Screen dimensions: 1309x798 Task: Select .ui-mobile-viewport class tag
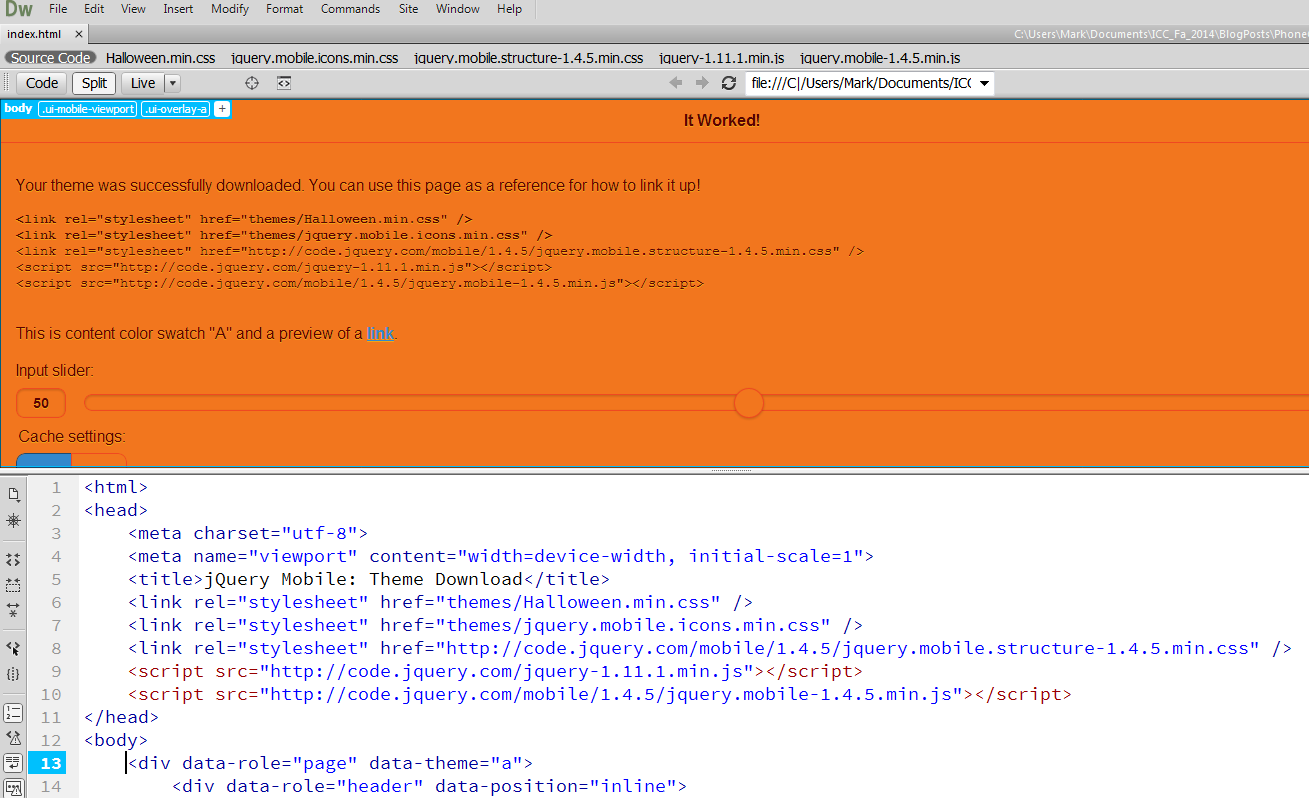click(87, 109)
